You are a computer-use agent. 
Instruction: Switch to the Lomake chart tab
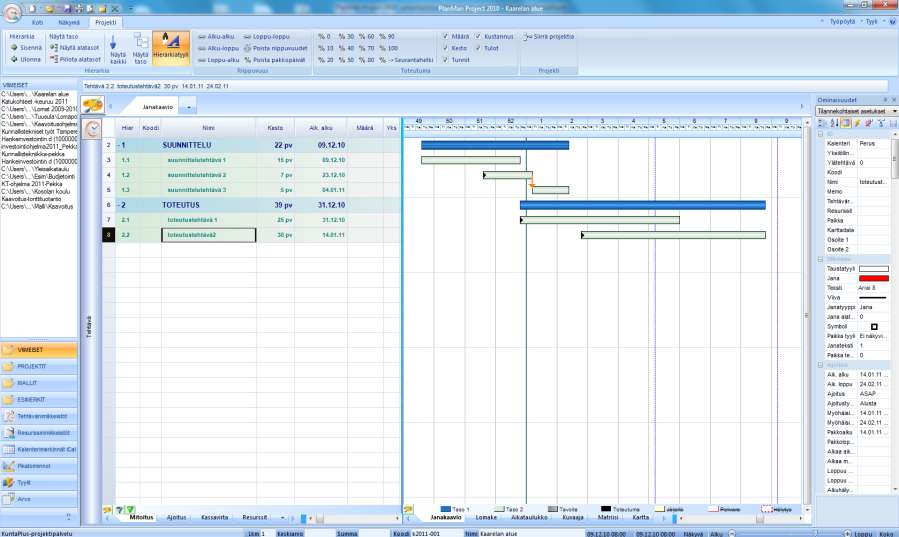[486, 518]
